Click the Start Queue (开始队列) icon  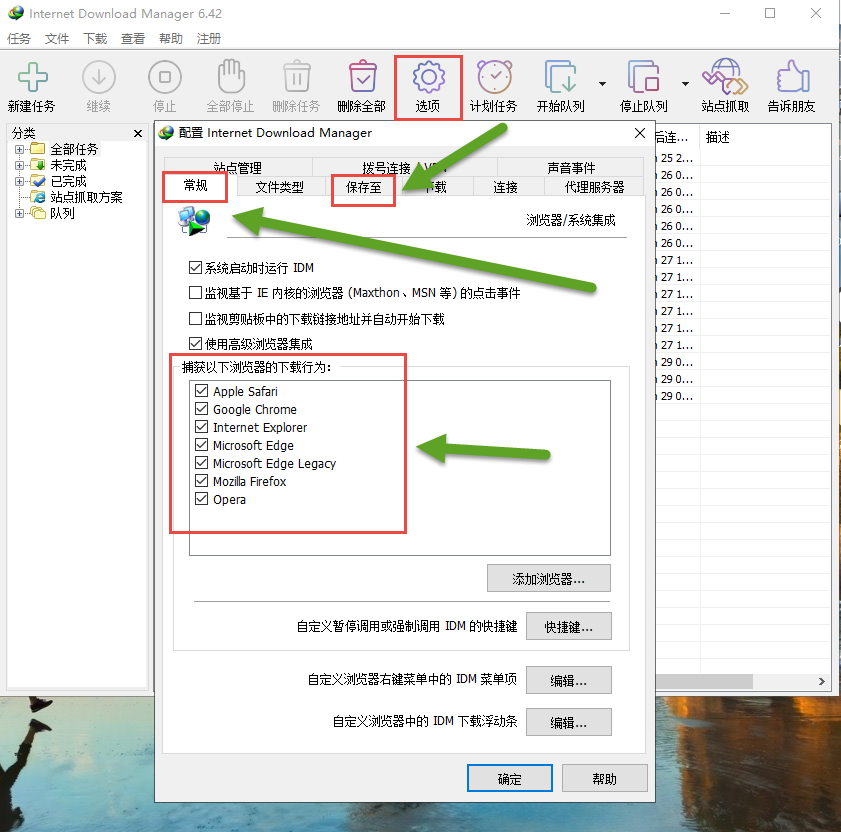(560, 78)
